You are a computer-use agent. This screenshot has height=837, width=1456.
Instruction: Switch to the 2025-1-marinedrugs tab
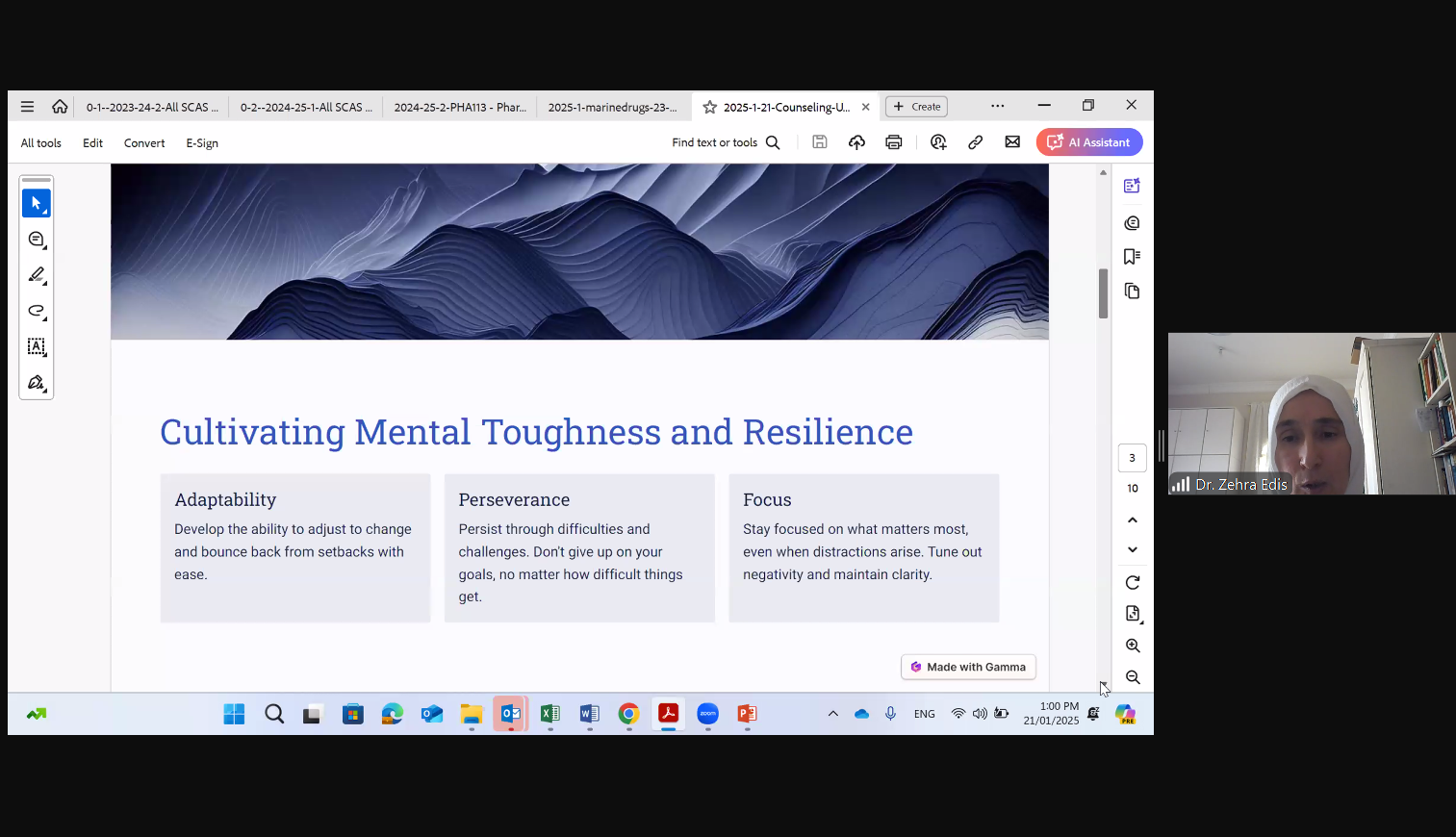tap(612, 107)
